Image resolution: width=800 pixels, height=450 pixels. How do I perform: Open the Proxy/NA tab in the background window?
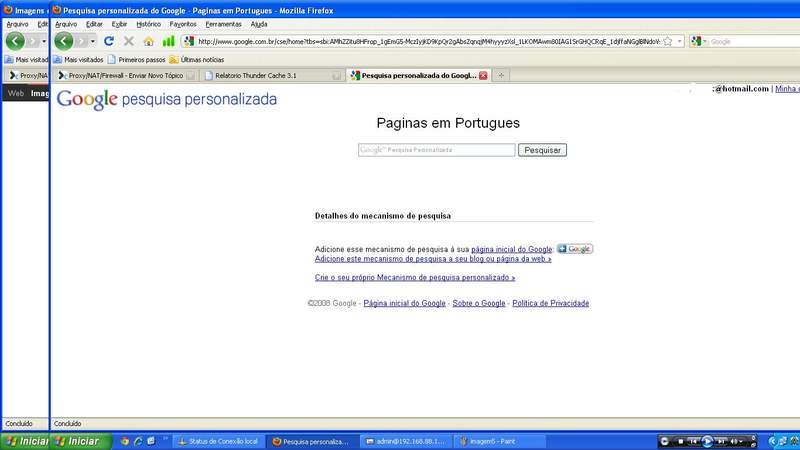pyautogui.click(x=29, y=76)
